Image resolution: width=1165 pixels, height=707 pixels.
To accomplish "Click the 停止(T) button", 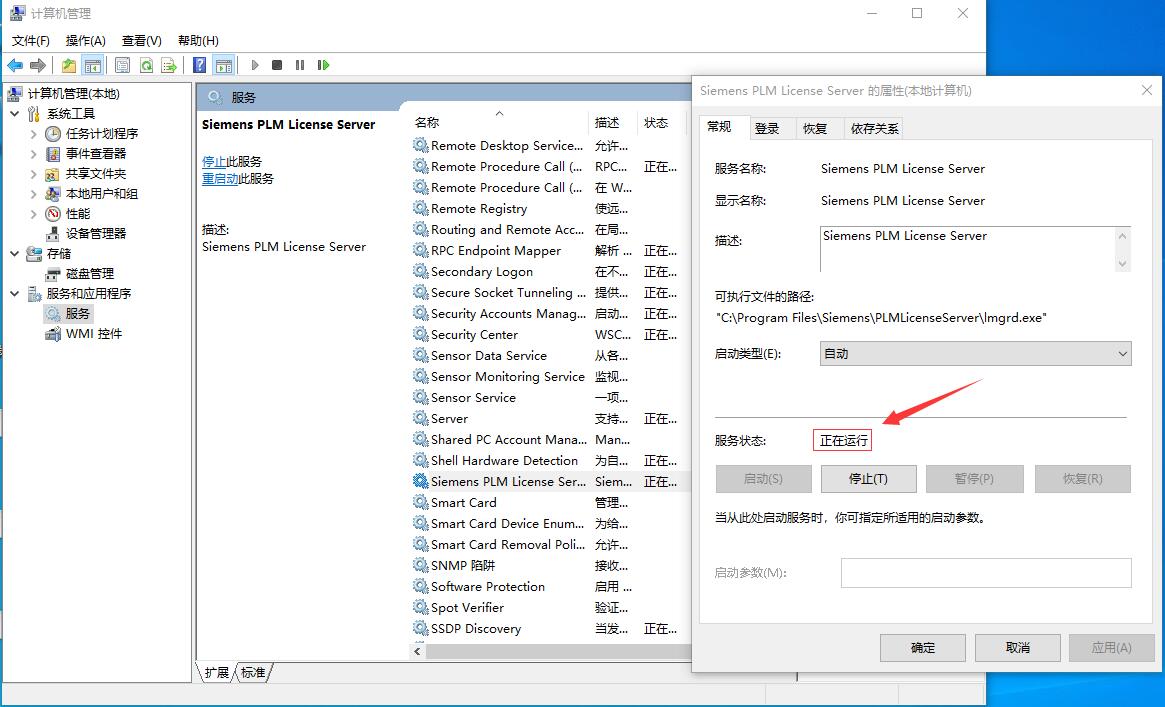I will (x=868, y=479).
